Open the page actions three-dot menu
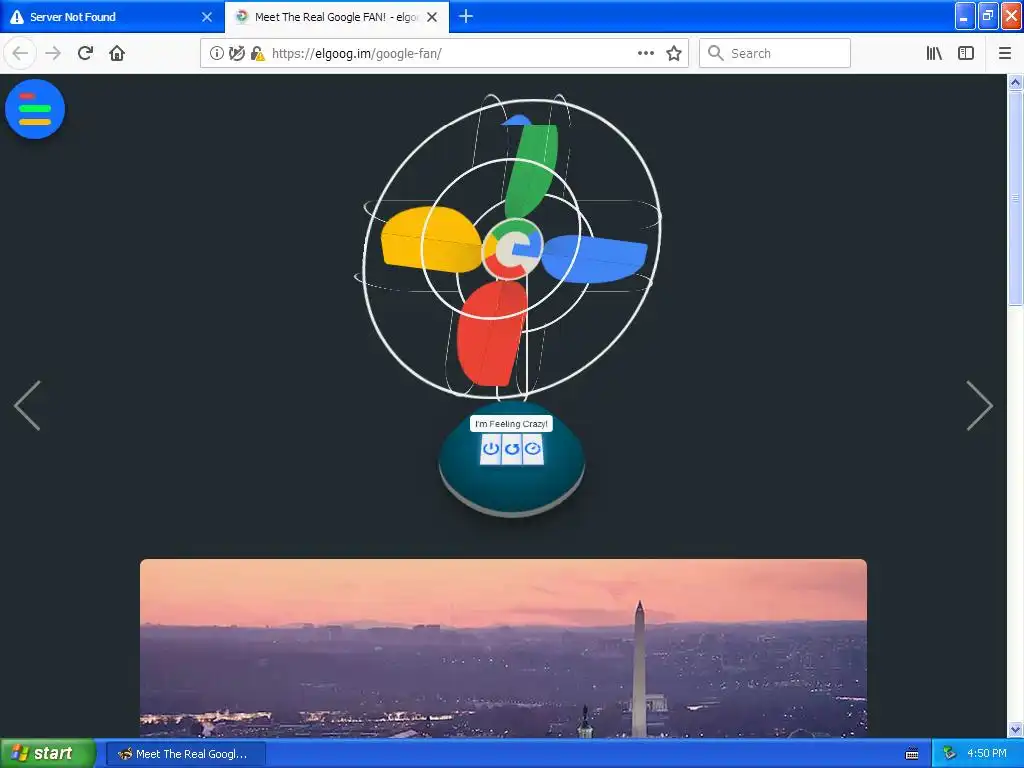Screen dimensions: 1024x768 pyautogui.click(x=645, y=54)
